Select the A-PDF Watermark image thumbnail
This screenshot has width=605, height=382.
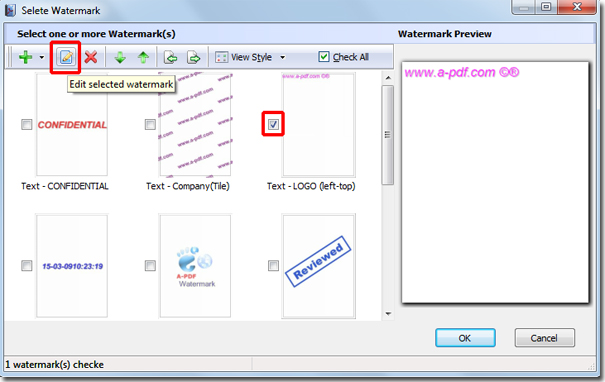point(195,266)
